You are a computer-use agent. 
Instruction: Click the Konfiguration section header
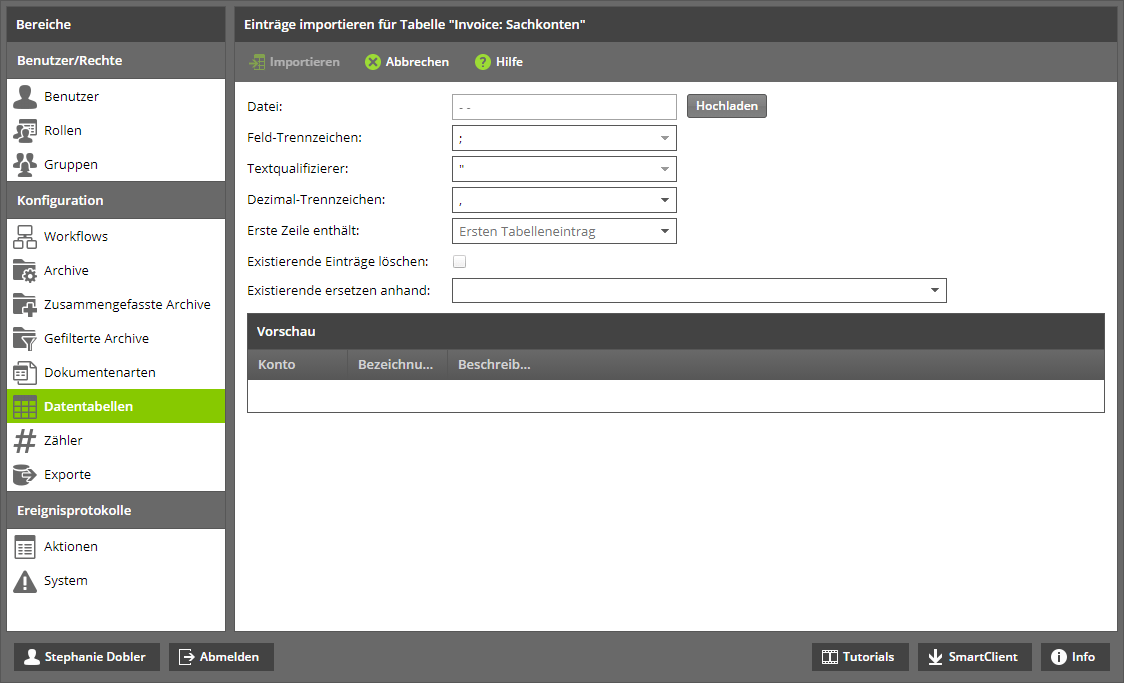pos(116,201)
